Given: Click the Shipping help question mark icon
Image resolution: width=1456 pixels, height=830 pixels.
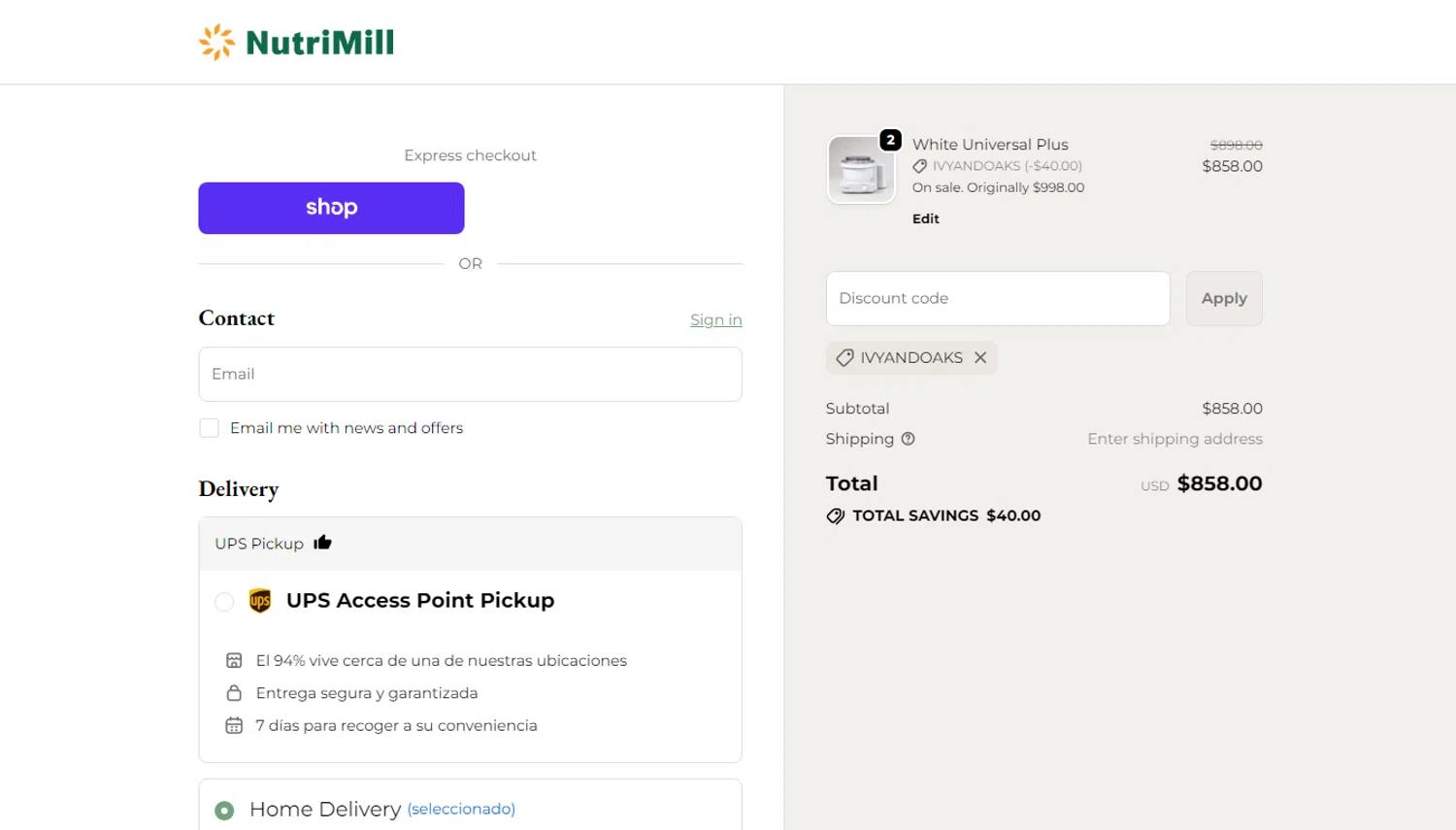Looking at the screenshot, I should coord(909,439).
